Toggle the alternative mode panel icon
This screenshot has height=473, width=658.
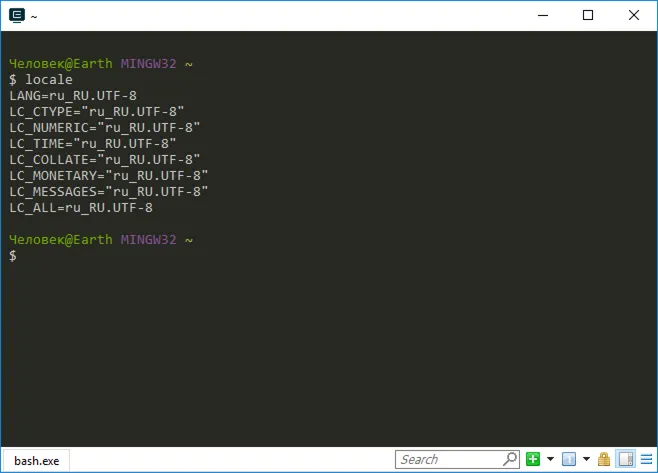pos(625,459)
